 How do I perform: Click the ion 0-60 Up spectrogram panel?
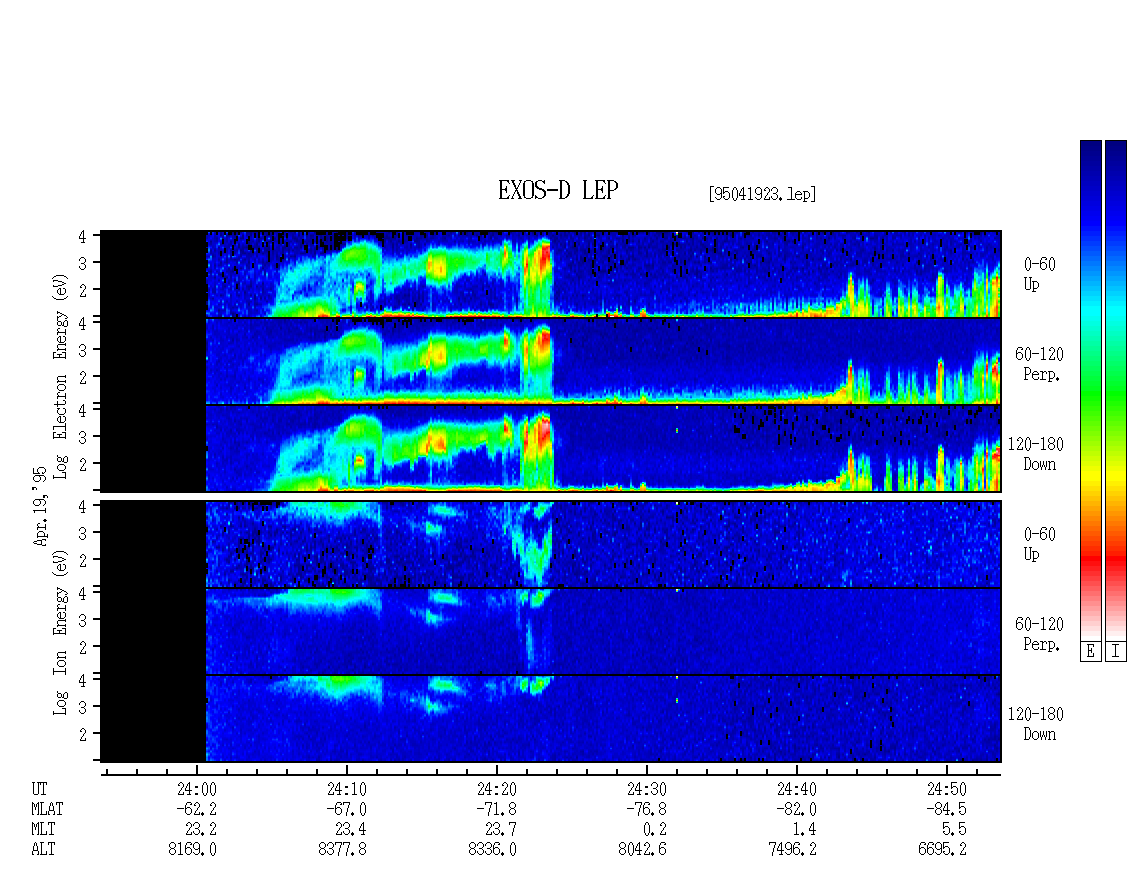551,544
